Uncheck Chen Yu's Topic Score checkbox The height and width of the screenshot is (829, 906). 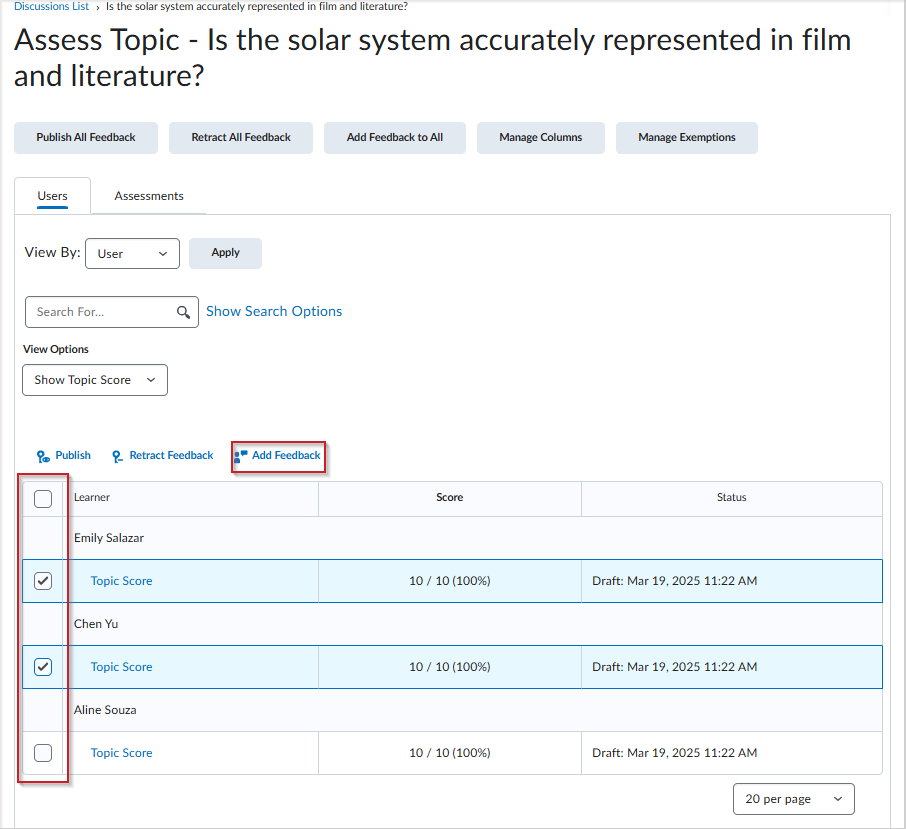click(43, 667)
